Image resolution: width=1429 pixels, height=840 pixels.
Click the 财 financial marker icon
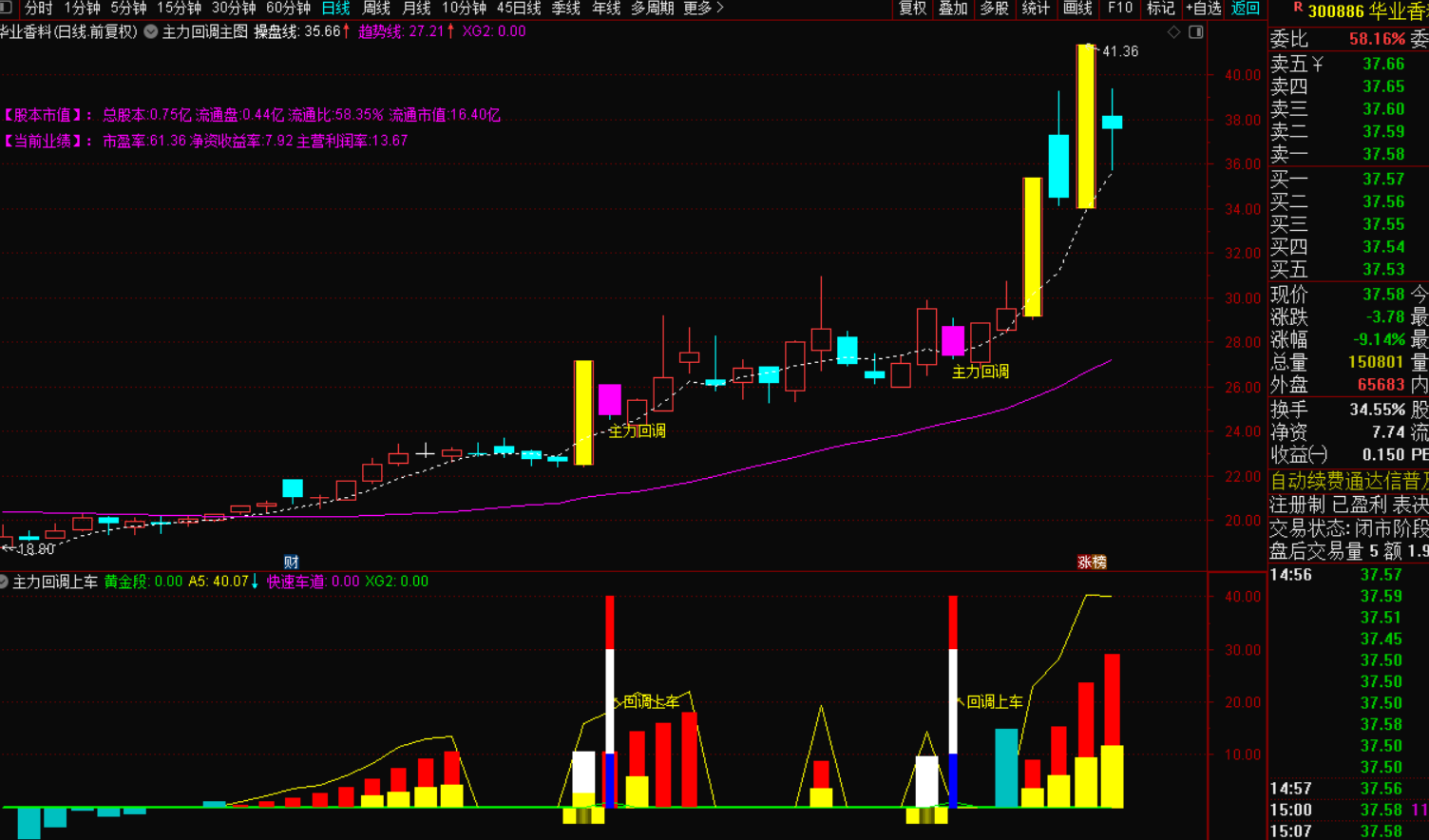pos(292,562)
